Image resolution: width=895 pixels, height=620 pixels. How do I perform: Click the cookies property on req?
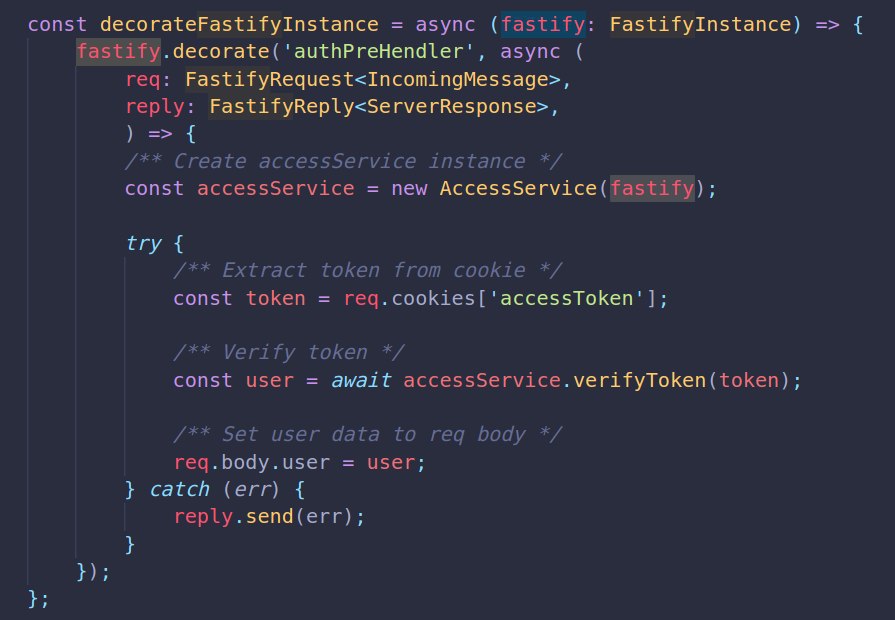[x=433, y=298]
